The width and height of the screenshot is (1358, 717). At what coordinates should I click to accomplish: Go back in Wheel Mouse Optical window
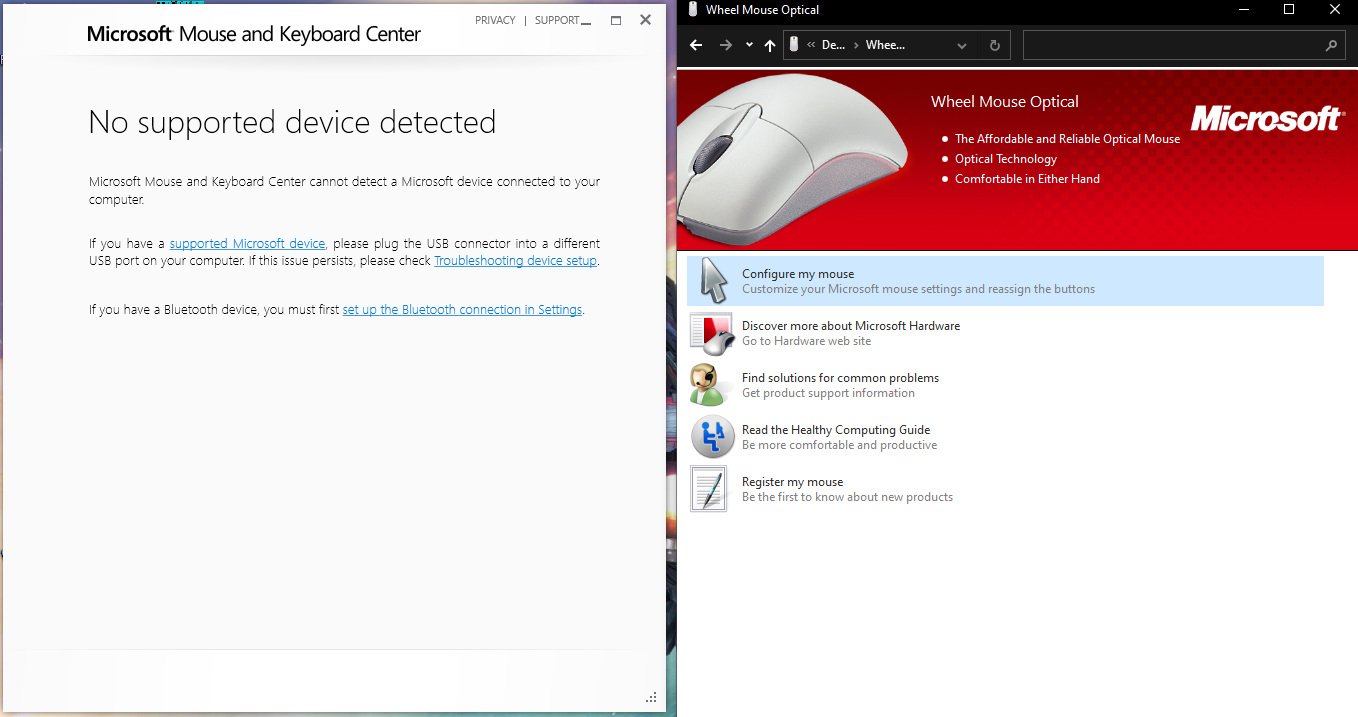697,45
